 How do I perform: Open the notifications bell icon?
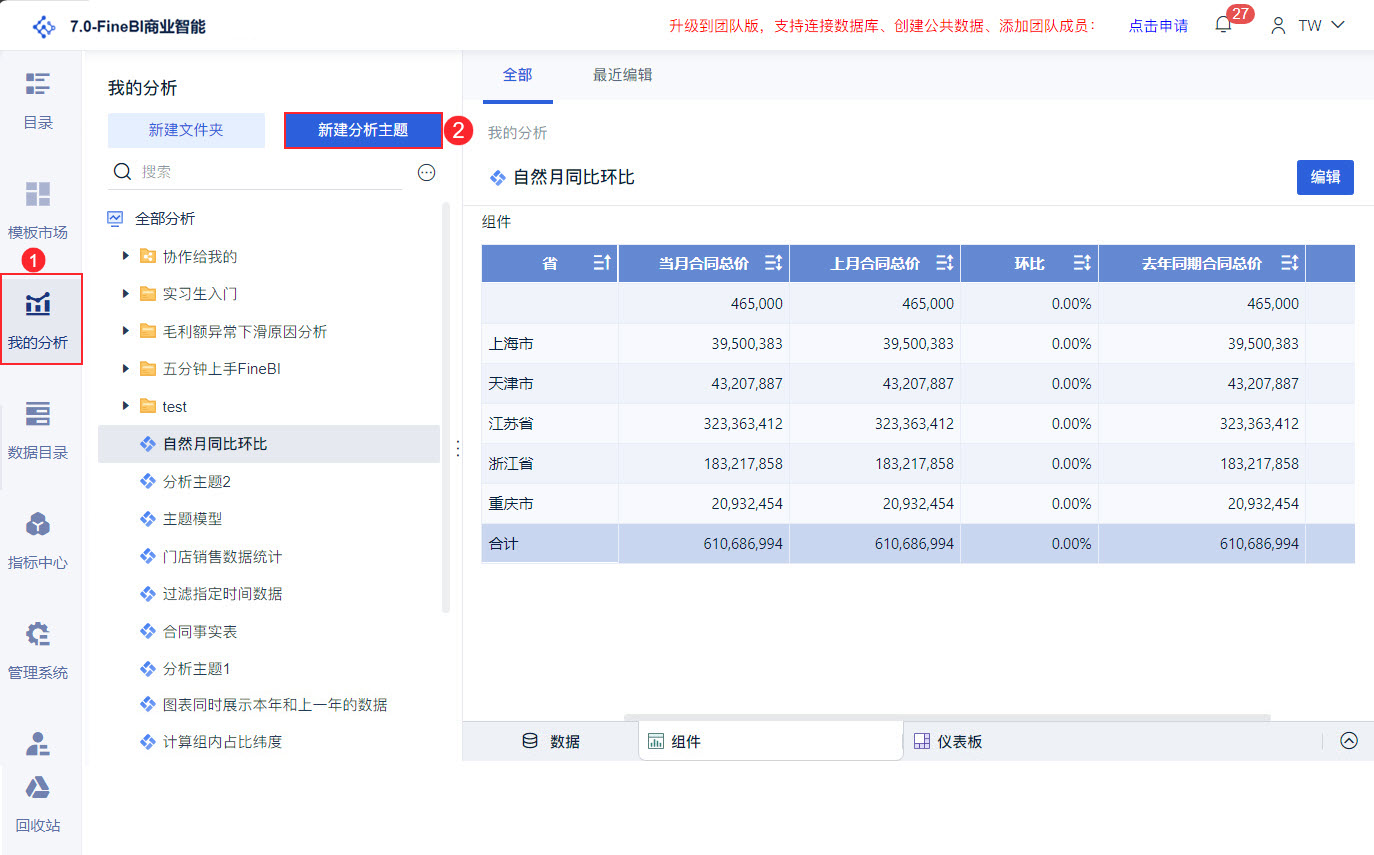tap(1223, 25)
